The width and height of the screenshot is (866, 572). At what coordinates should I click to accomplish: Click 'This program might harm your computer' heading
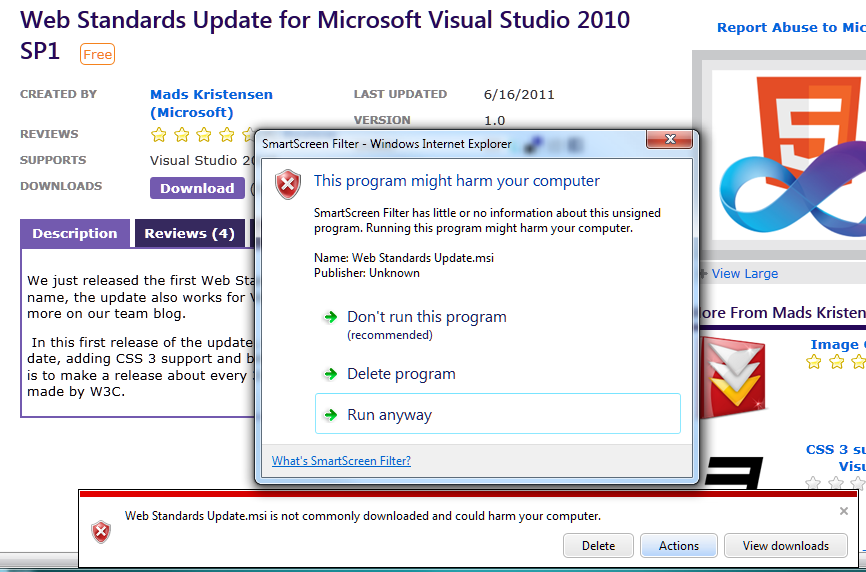[x=457, y=181]
